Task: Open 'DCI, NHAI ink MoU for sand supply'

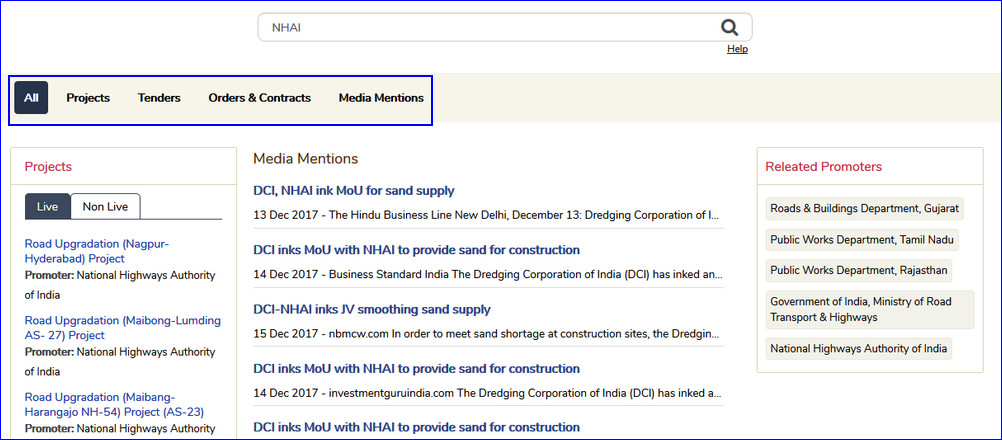Action: (x=354, y=191)
